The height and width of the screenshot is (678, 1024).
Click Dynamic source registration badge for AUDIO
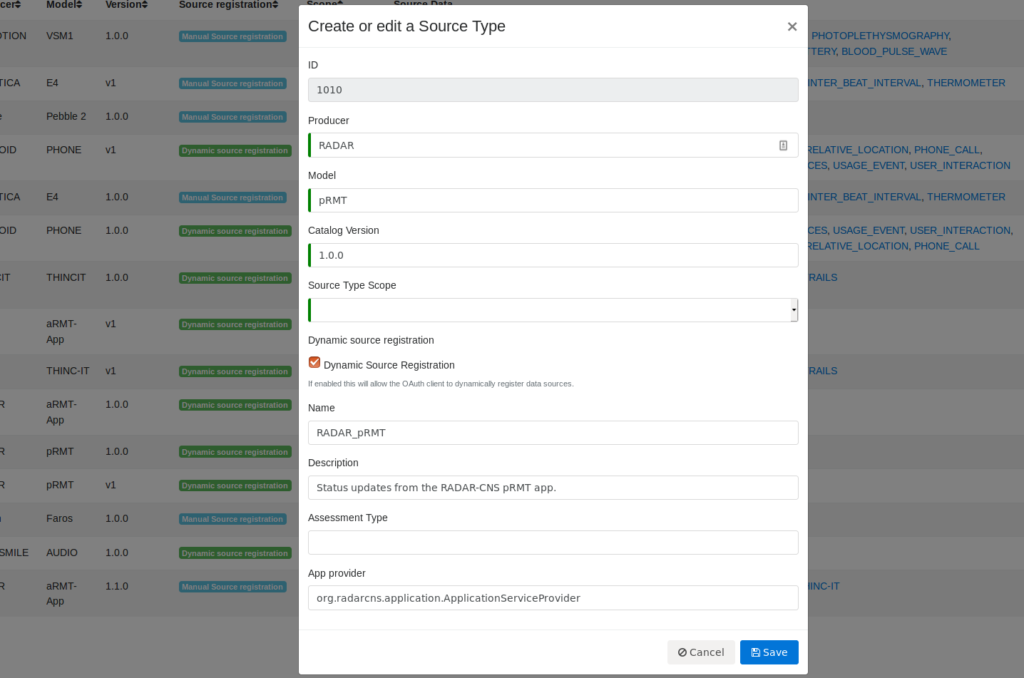[235, 553]
